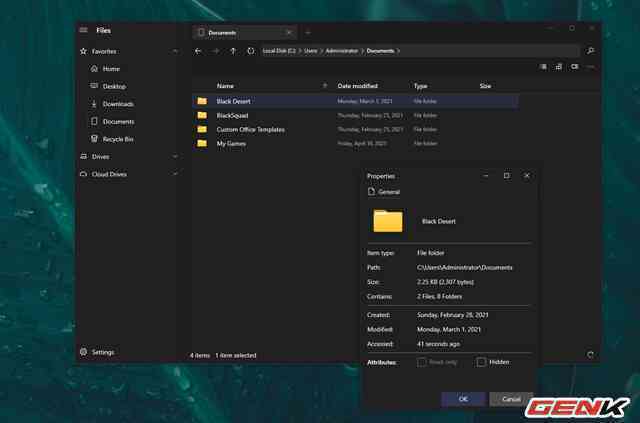Open Downloads in the sidebar

tap(118, 104)
